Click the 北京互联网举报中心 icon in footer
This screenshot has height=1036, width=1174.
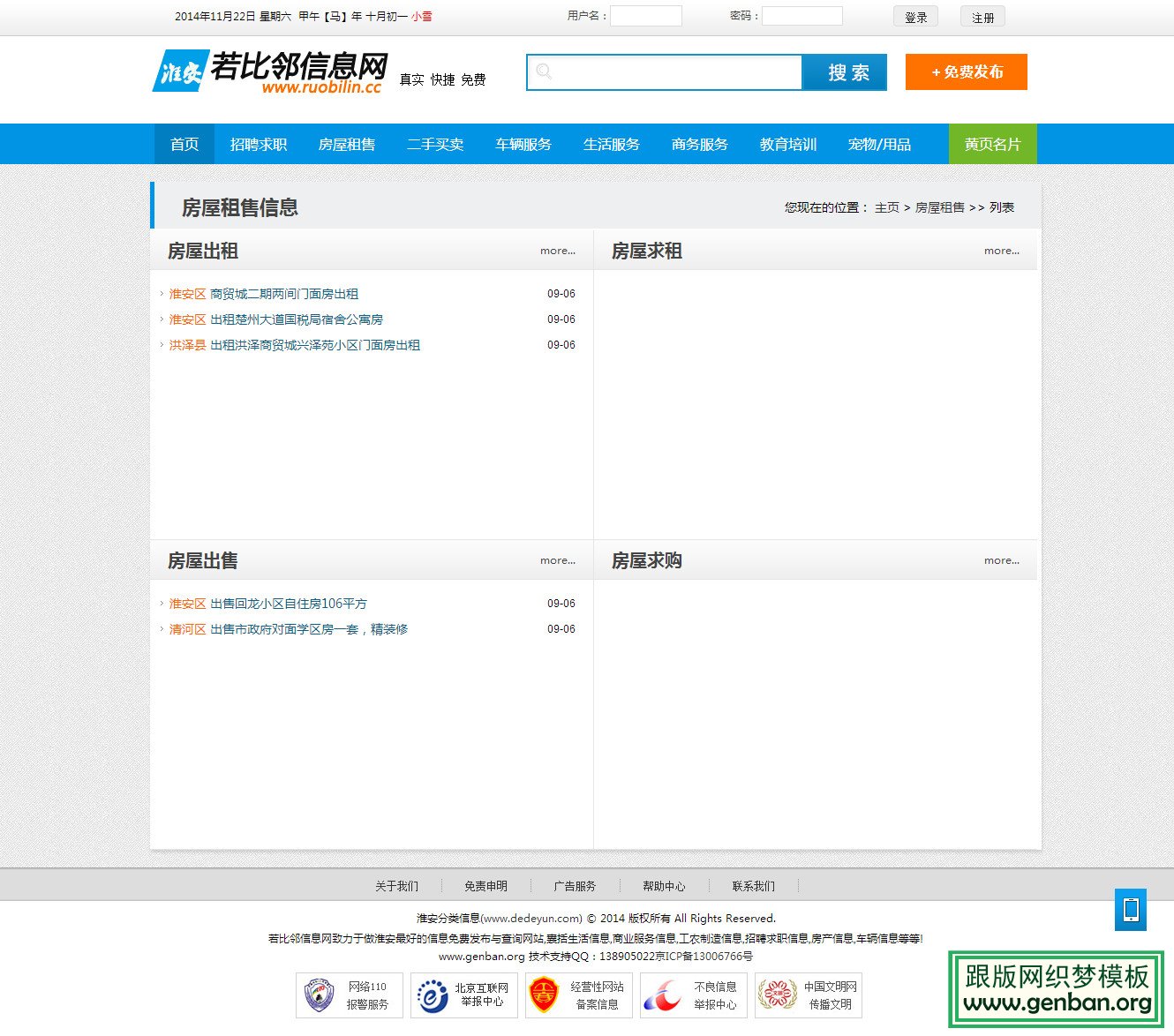pos(430,995)
